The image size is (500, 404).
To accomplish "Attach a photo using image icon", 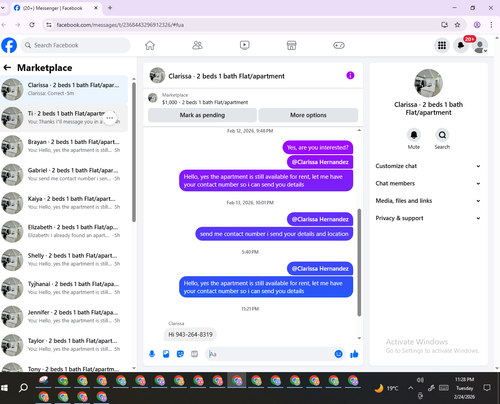I will point(166,354).
